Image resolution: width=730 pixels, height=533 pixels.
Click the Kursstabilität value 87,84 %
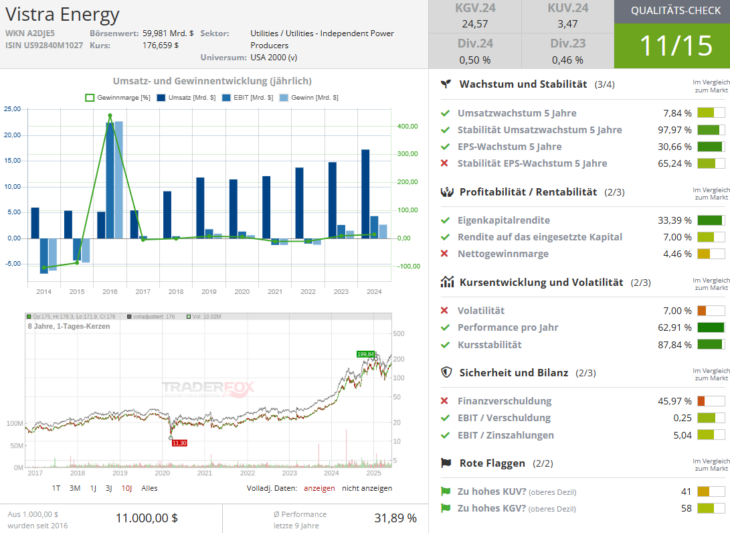point(675,344)
